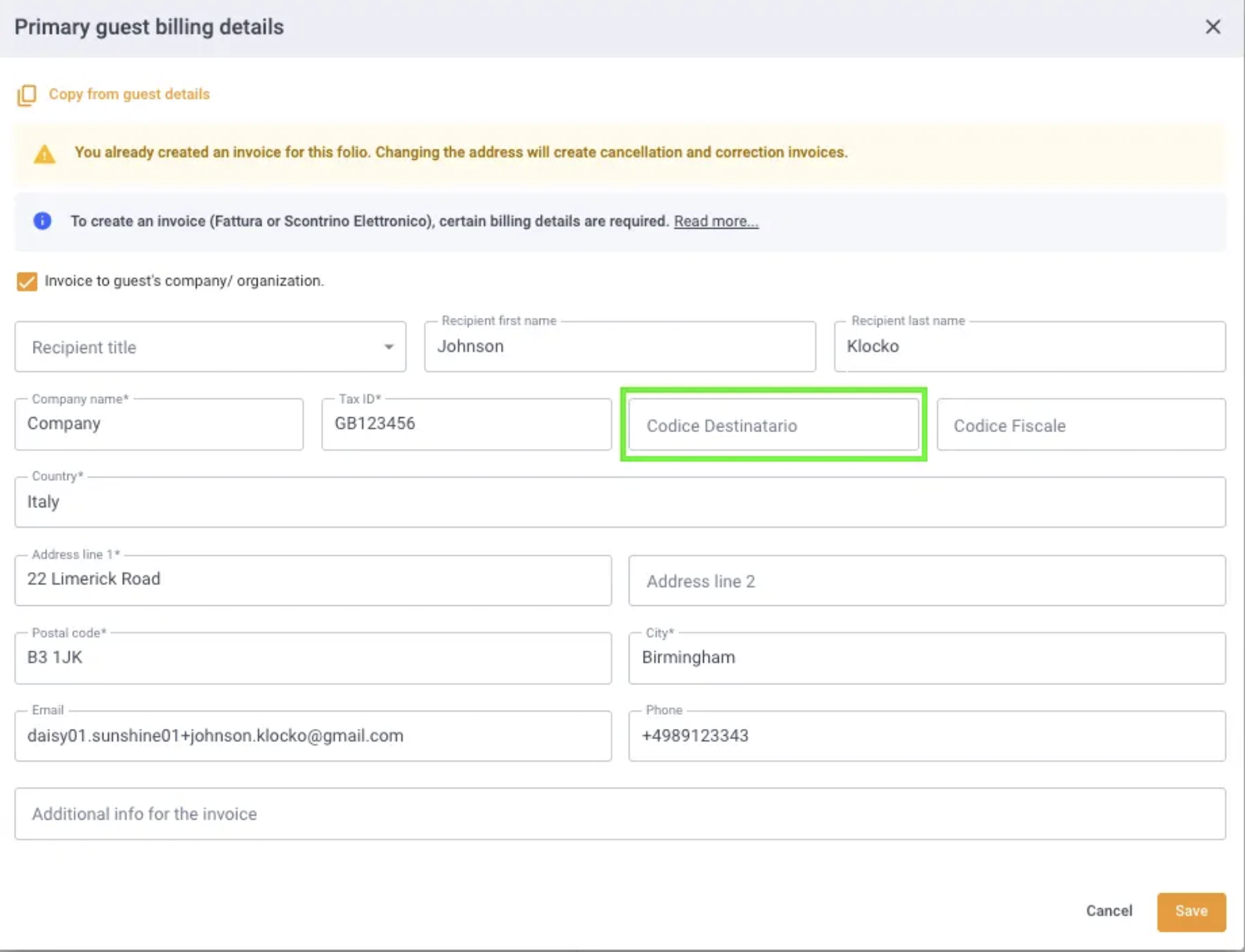Click the Codice Destinatario field
The height and width of the screenshot is (952, 1245).
pyautogui.click(x=774, y=425)
